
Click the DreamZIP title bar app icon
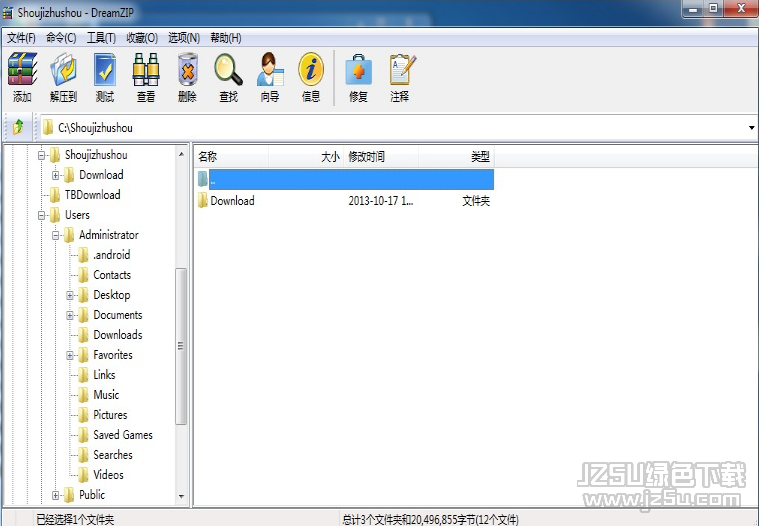click(8, 13)
